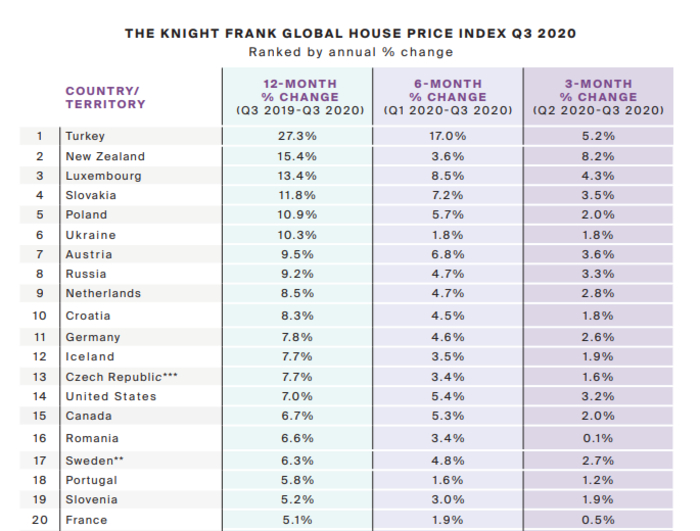Viewport: 700px width, 531px height.
Task: Click Poland's 5.7% 6-month value
Action: [447, 215]
